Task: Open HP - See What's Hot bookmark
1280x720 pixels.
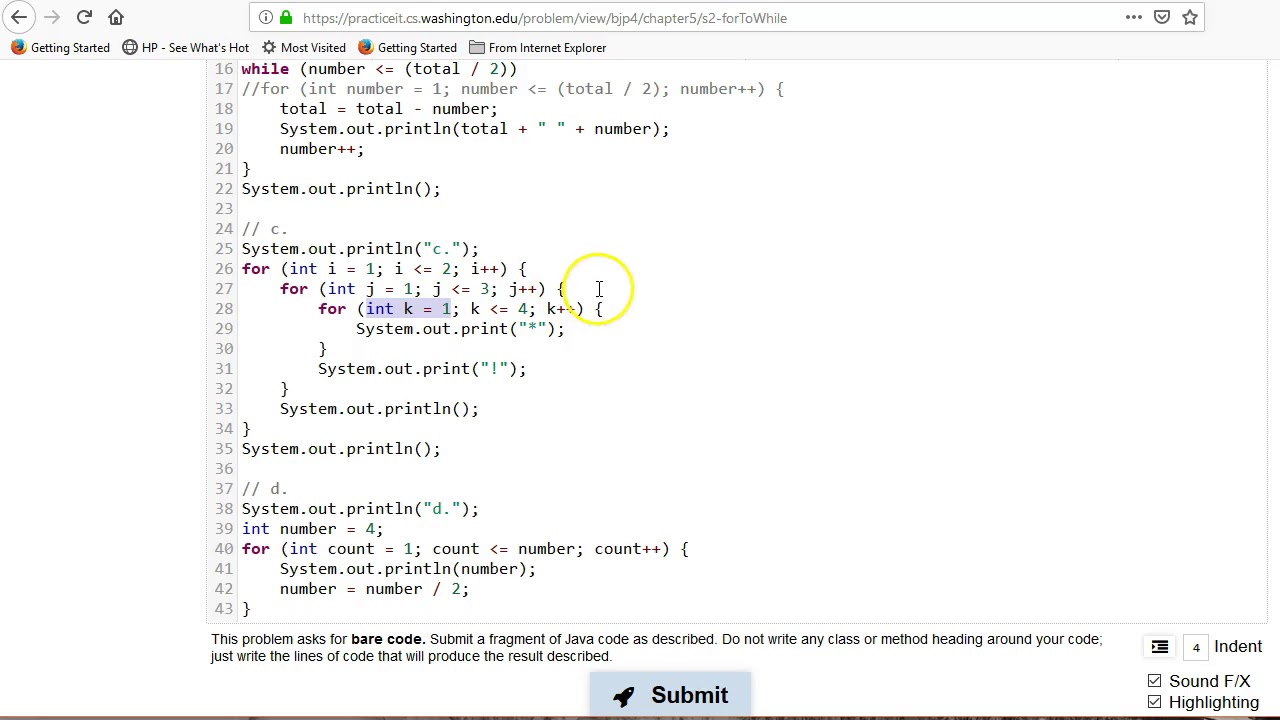Action: [x=186, y=47]
